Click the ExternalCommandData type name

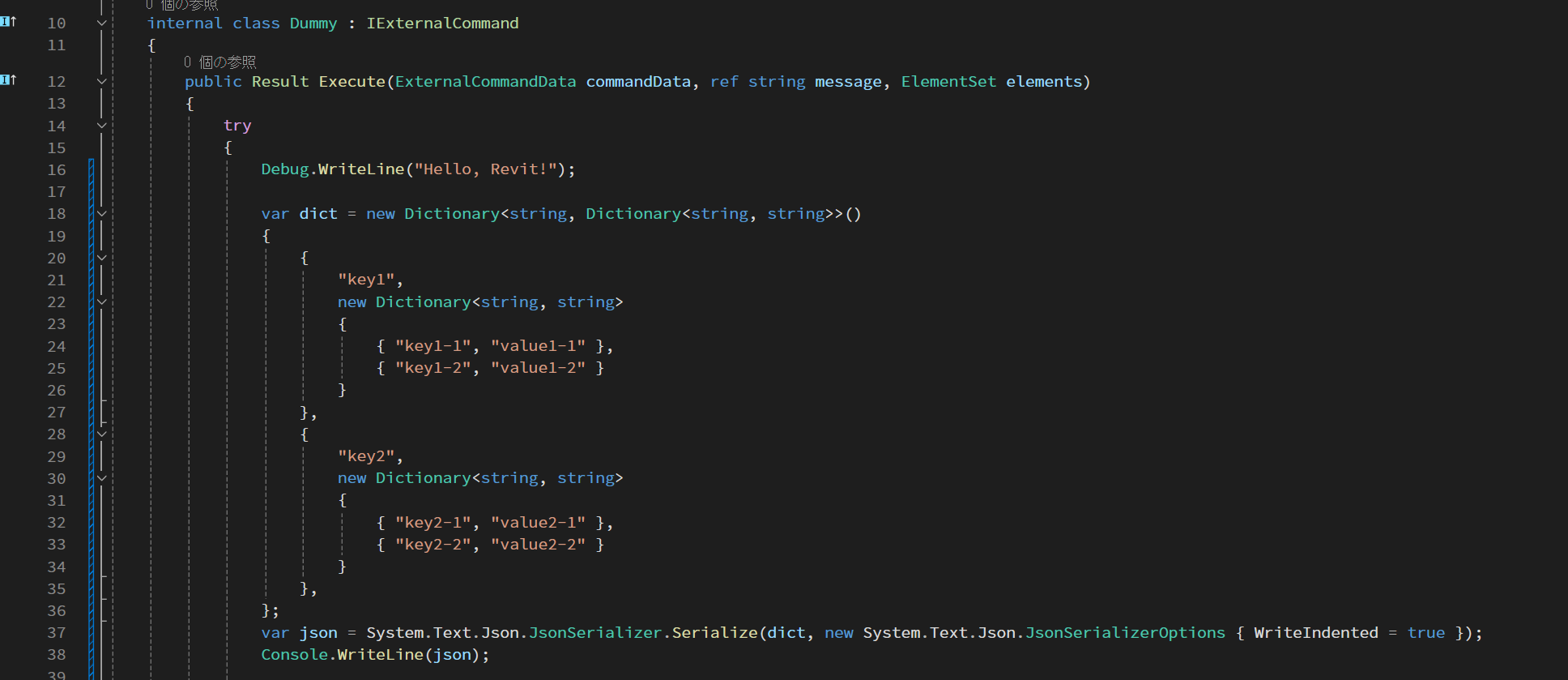485,82
